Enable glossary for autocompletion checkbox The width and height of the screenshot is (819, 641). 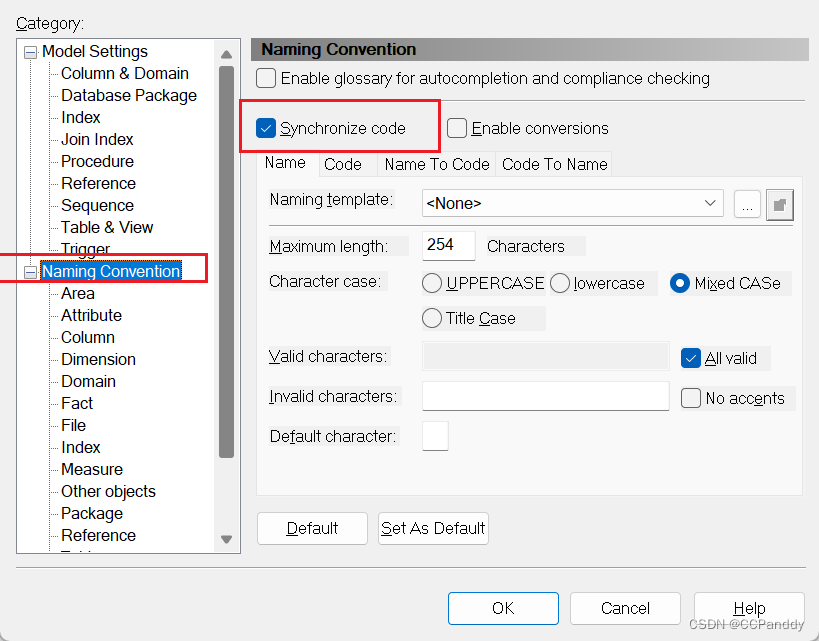[266, 78]
